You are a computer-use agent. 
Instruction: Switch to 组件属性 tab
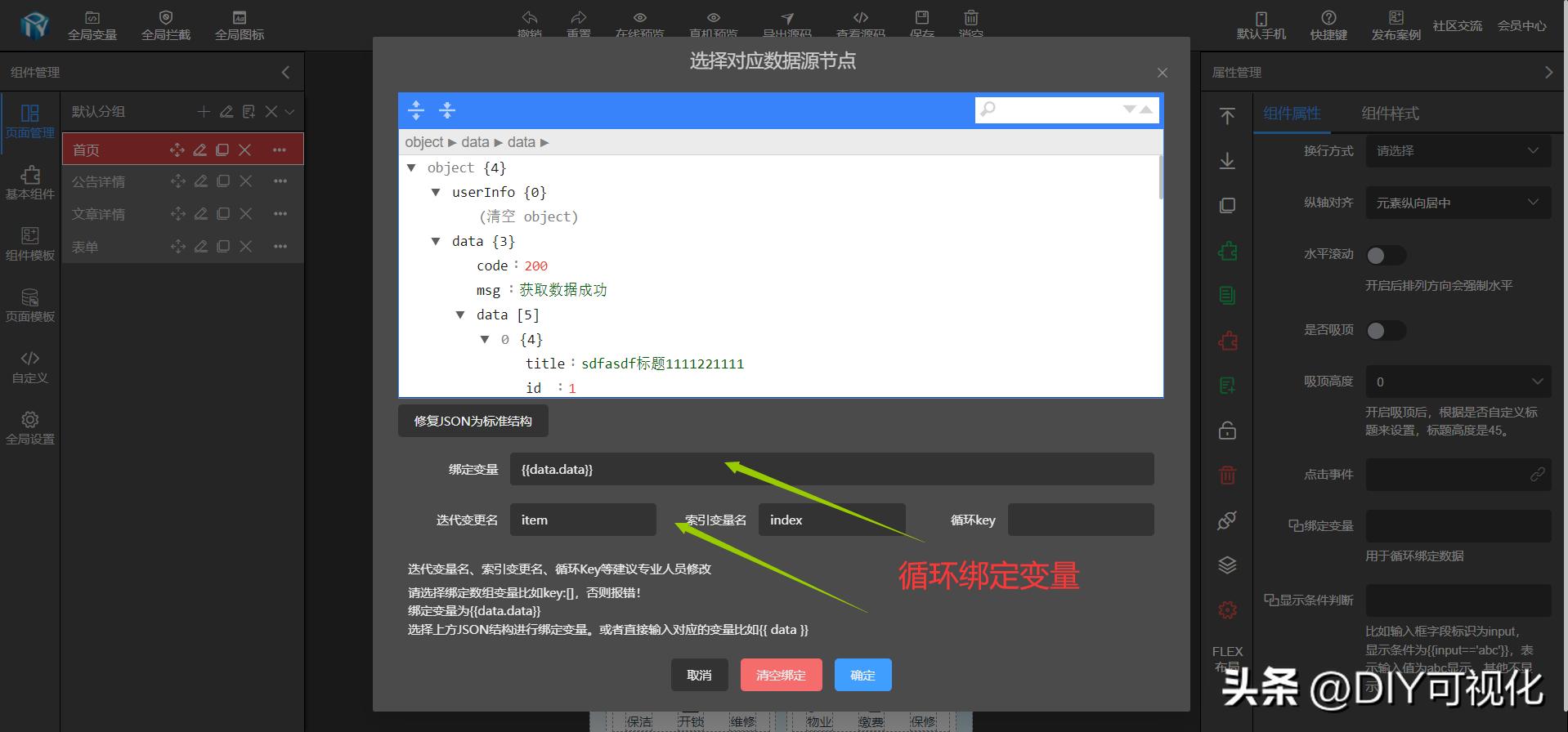coord(1292,114)
